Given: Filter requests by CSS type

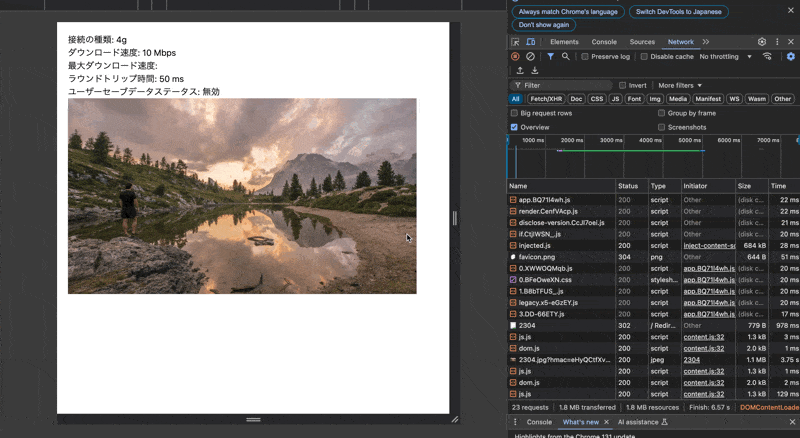Looking at the screenshot, I should coord(596,99).
